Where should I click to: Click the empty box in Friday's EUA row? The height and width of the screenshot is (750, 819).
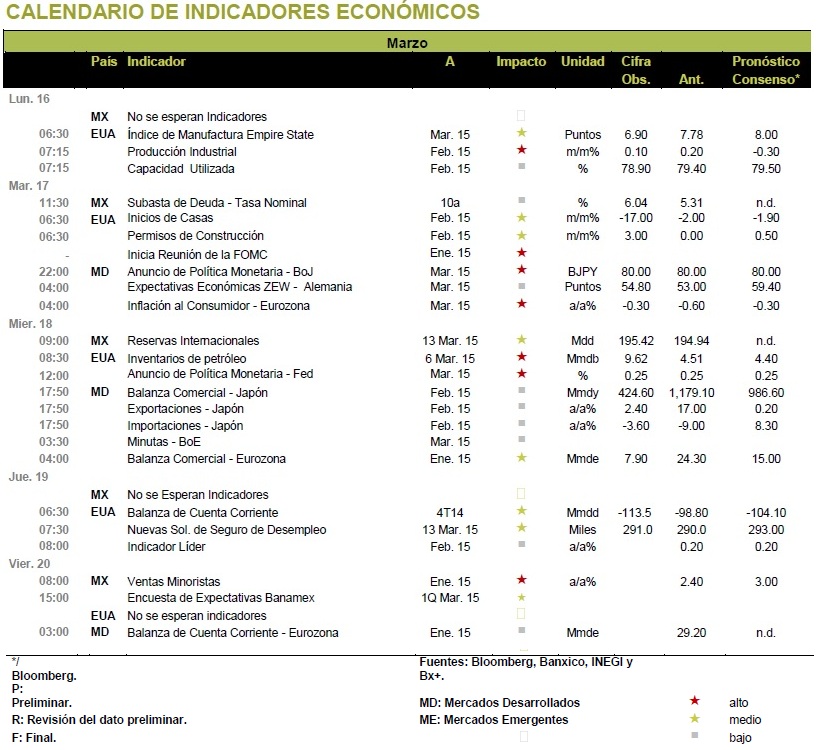[521, 614]
